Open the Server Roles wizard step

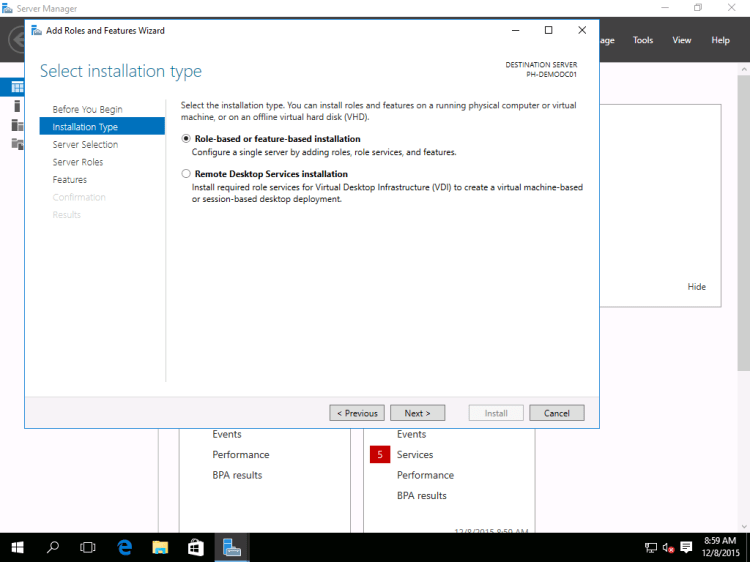(78, 162)
